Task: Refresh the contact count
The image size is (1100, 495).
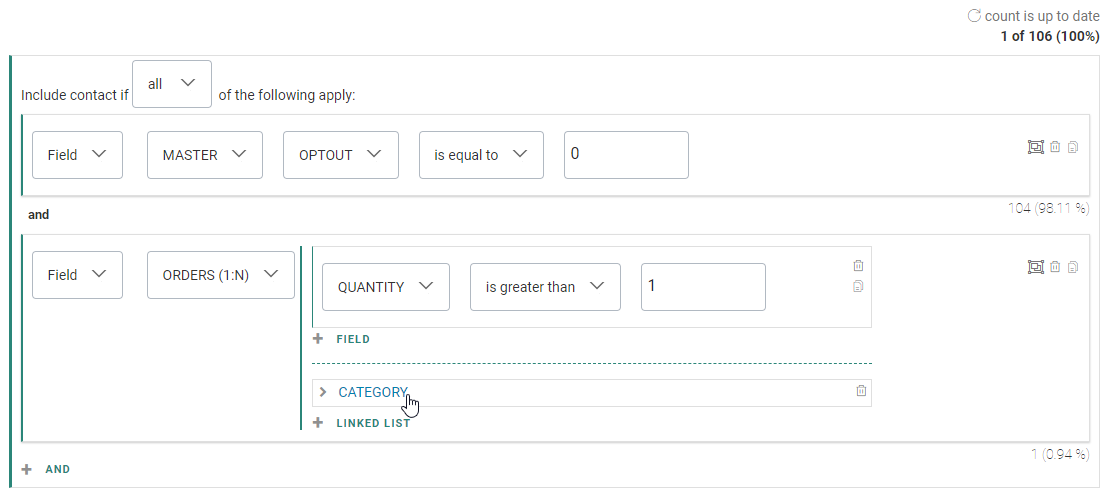Action: coord(974,16)
